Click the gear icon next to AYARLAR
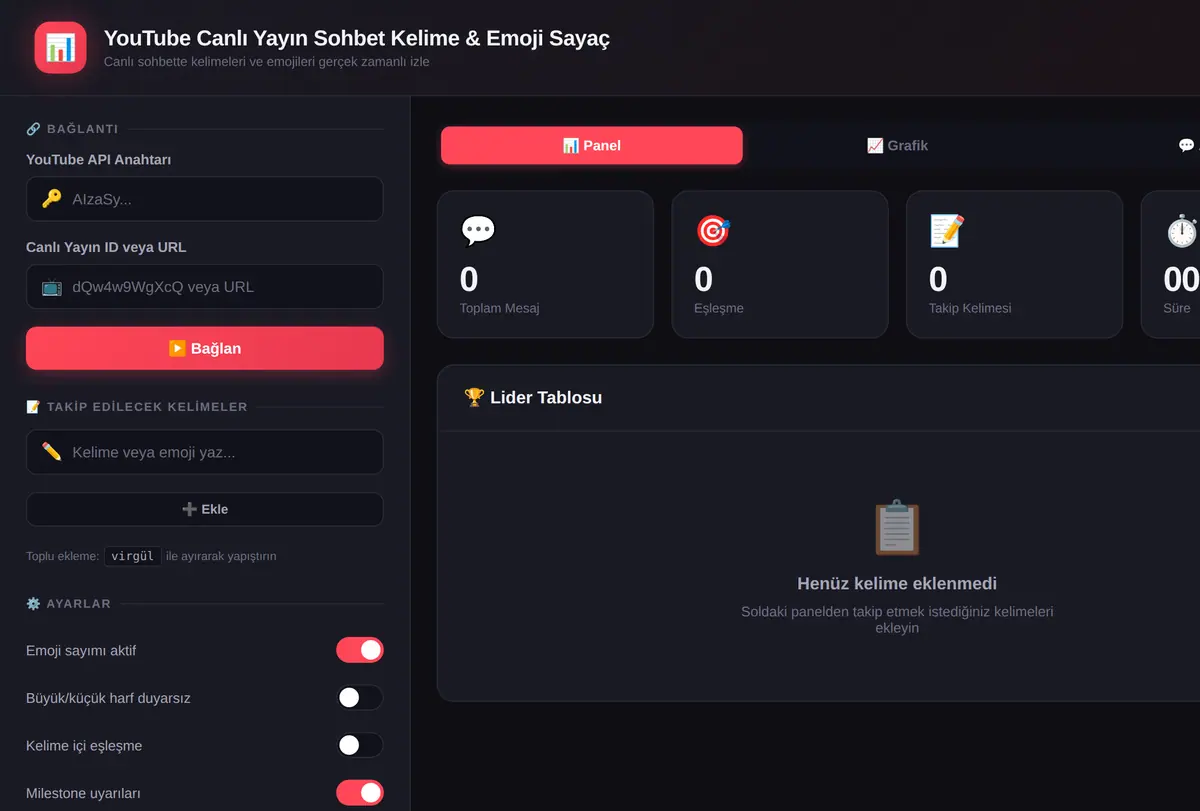This screenshot has width=1200, height=811. 33,604
